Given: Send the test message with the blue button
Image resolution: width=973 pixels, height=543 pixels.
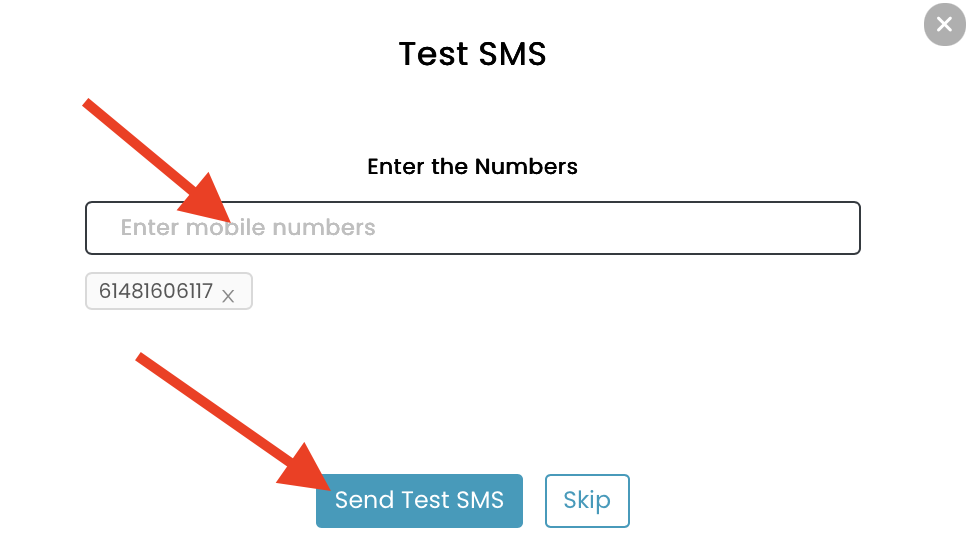Looking at the screenshot, I should (419, 501).
